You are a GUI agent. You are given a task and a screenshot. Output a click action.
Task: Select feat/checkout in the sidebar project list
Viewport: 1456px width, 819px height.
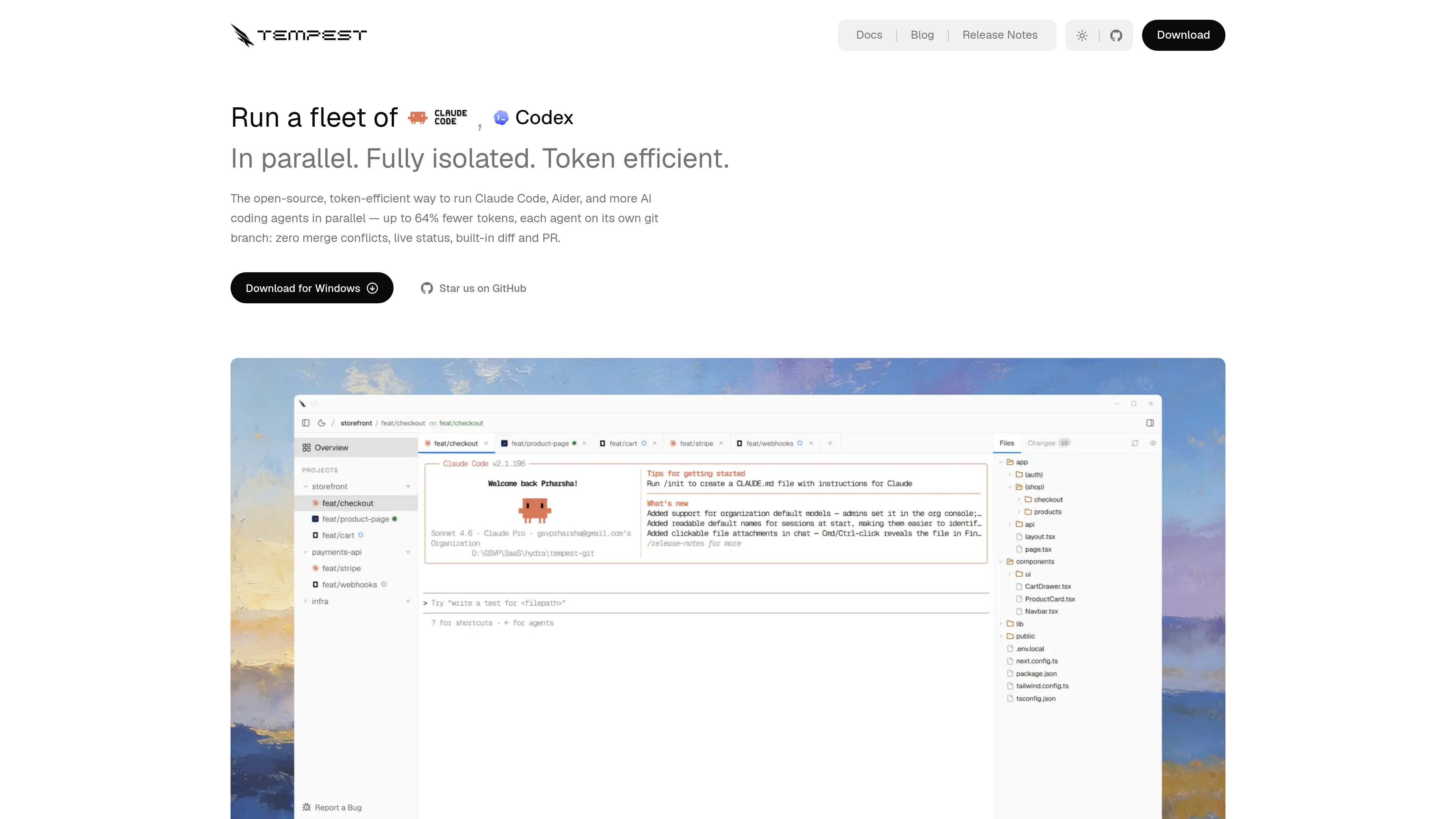(x=356, y=503)
